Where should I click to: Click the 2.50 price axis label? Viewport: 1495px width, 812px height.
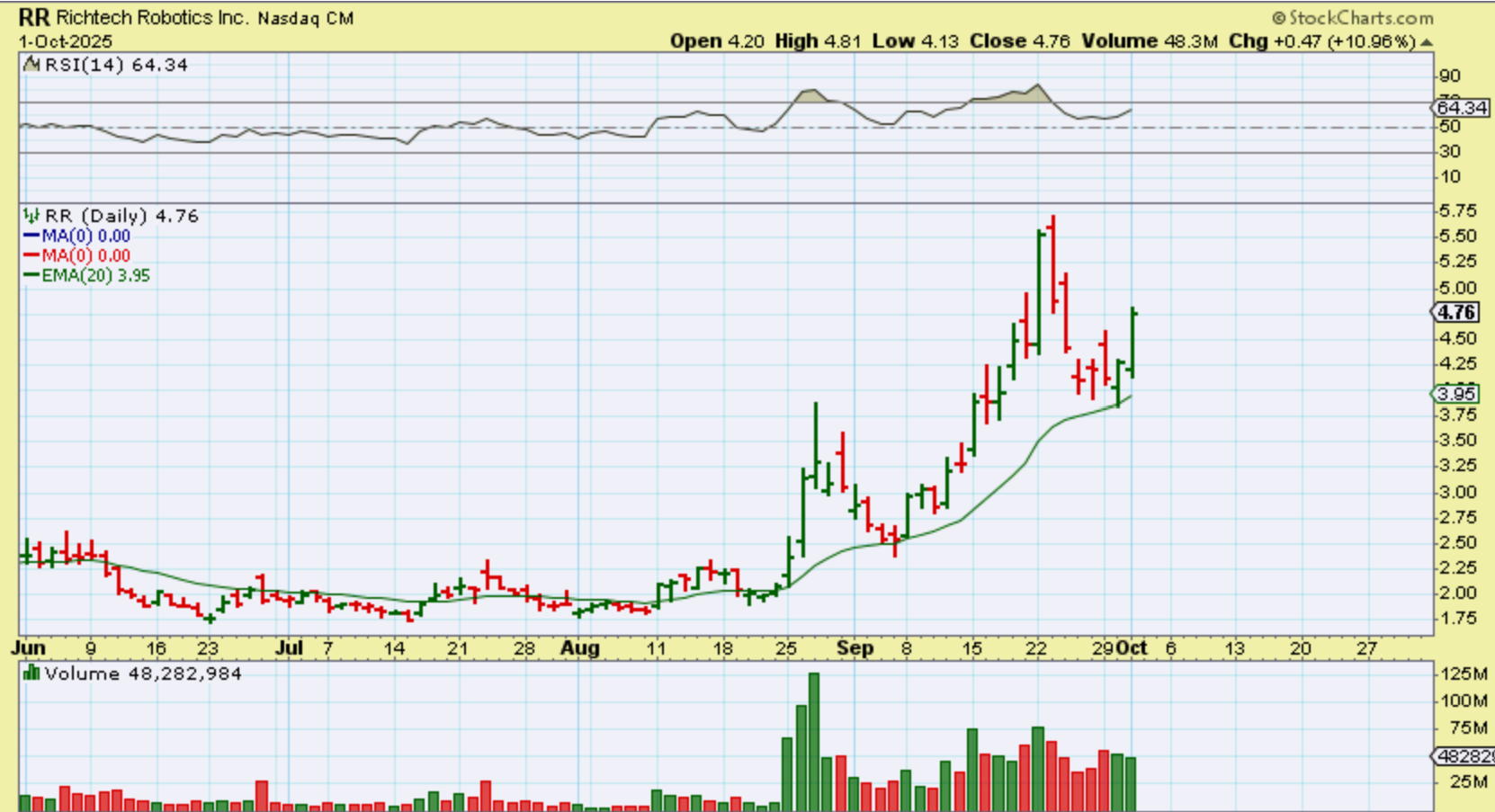pos(1457,543)
